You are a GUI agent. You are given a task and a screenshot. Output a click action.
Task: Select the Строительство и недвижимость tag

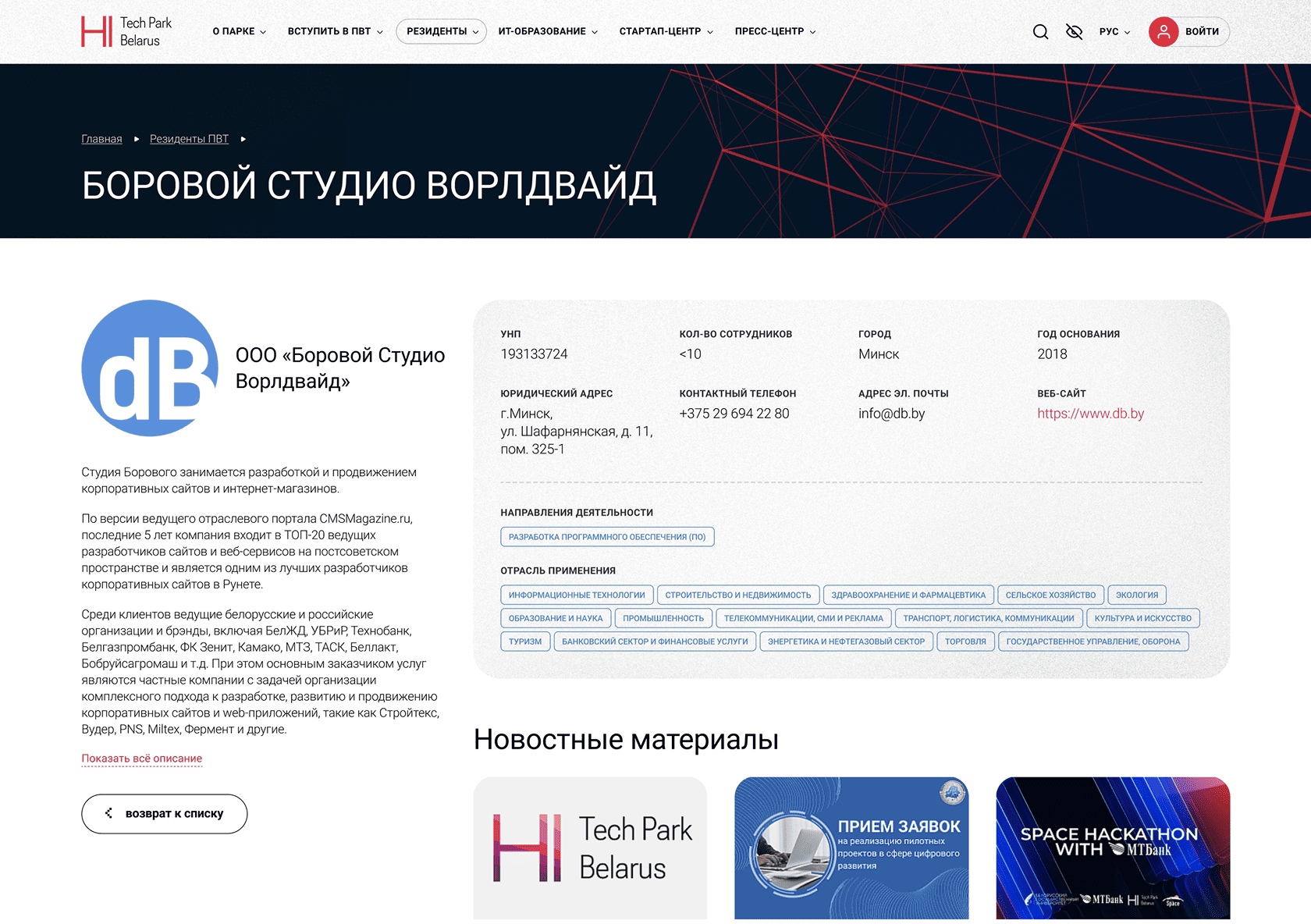point(738,595)
